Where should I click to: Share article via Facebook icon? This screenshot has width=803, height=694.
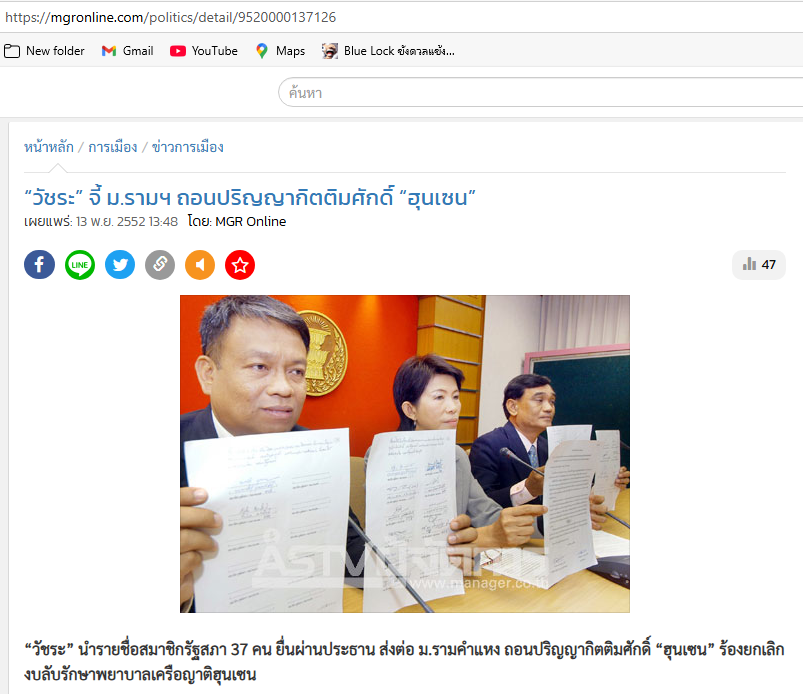(x=39, y=265)
